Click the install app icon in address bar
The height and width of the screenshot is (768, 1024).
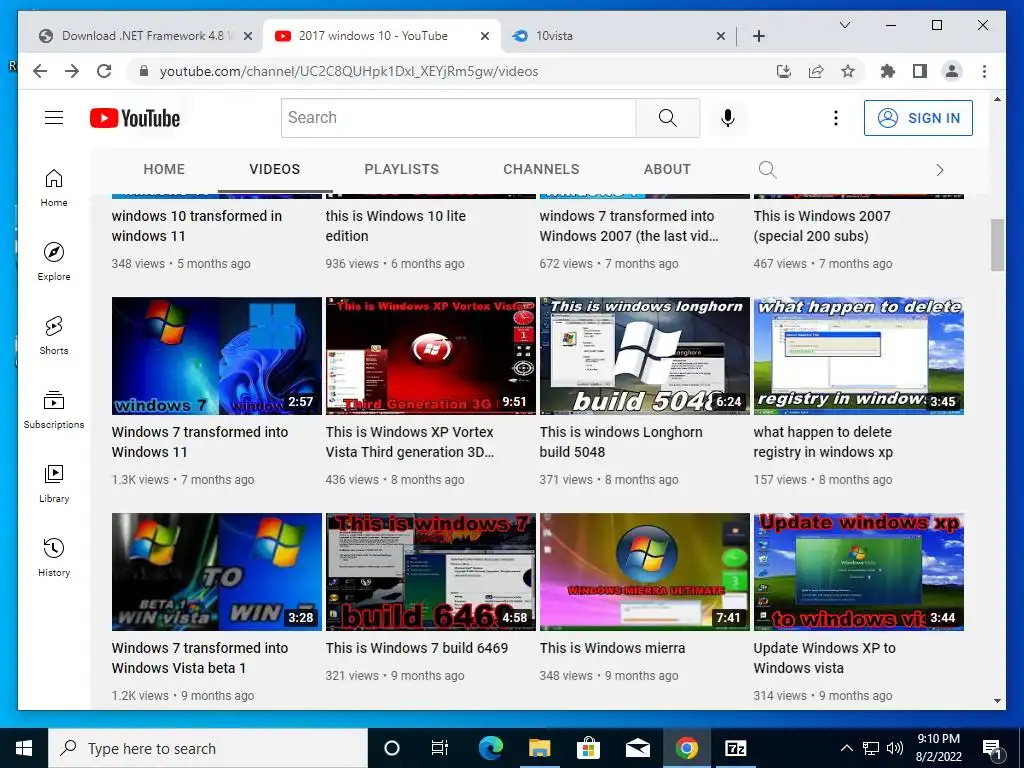coord(784,71)
